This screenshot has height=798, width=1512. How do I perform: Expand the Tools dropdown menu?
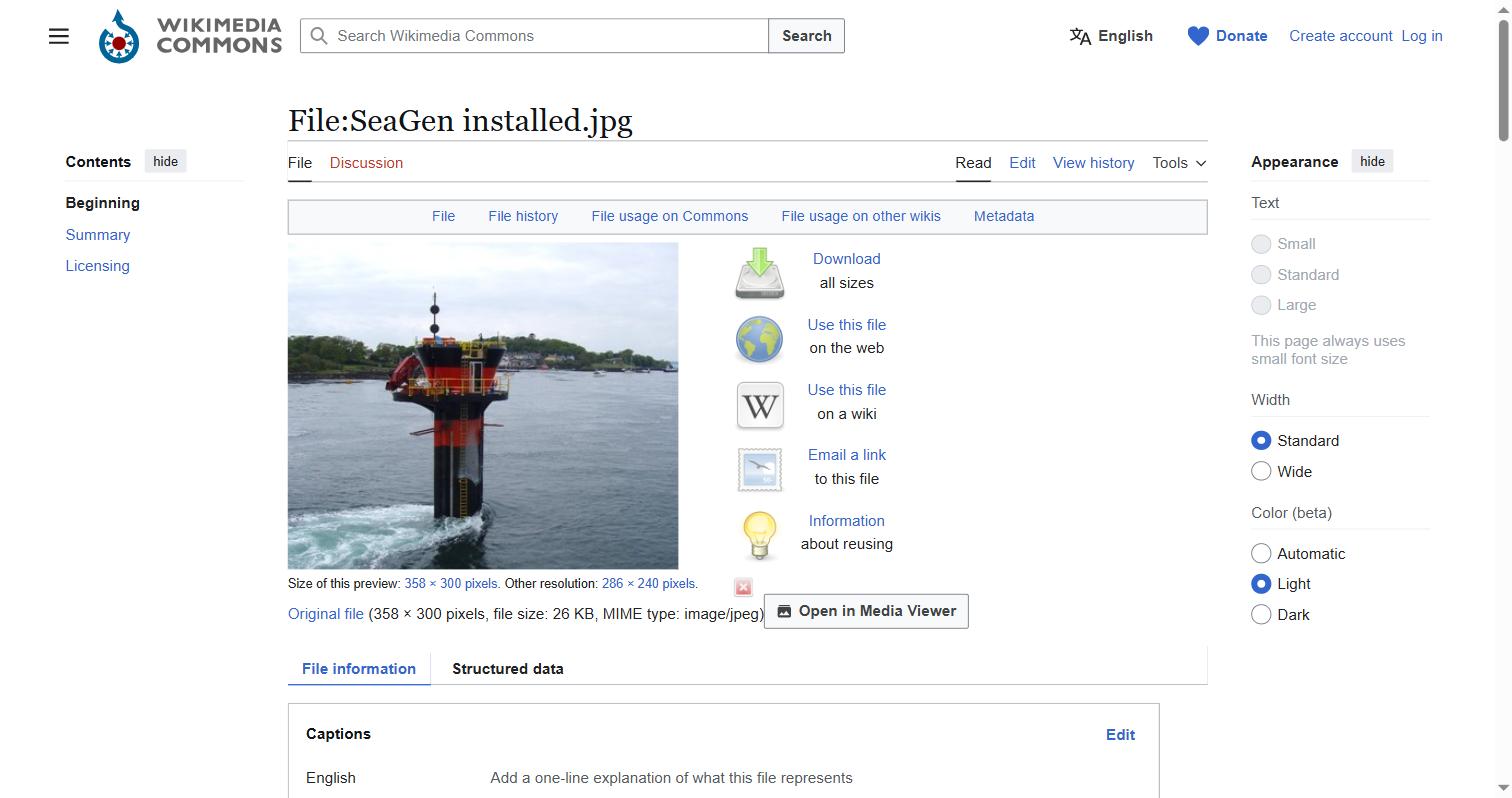click(x=1179, y=163)
